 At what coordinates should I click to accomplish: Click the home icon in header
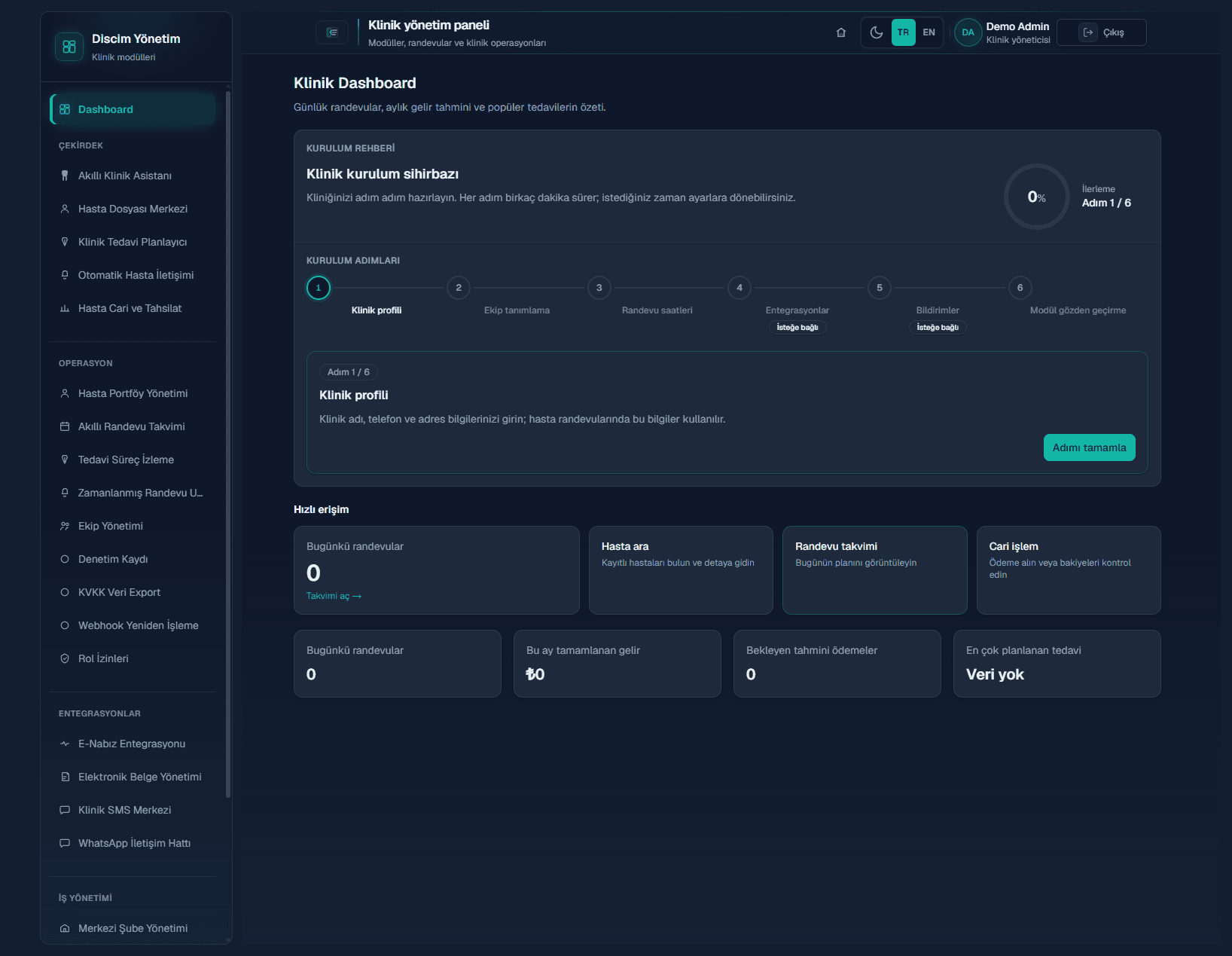841,32
